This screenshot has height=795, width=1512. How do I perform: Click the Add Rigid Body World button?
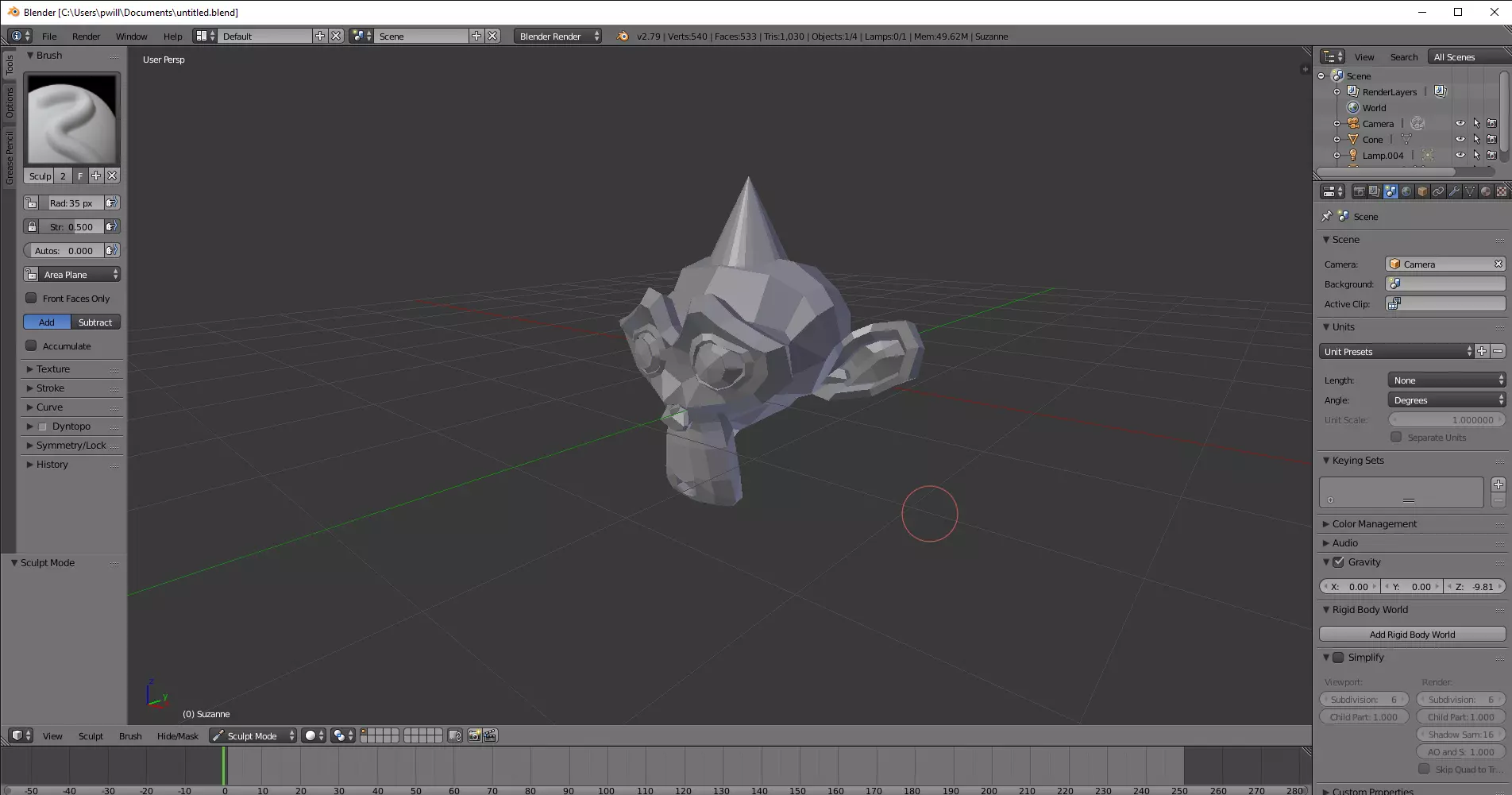click(1412, 634)
